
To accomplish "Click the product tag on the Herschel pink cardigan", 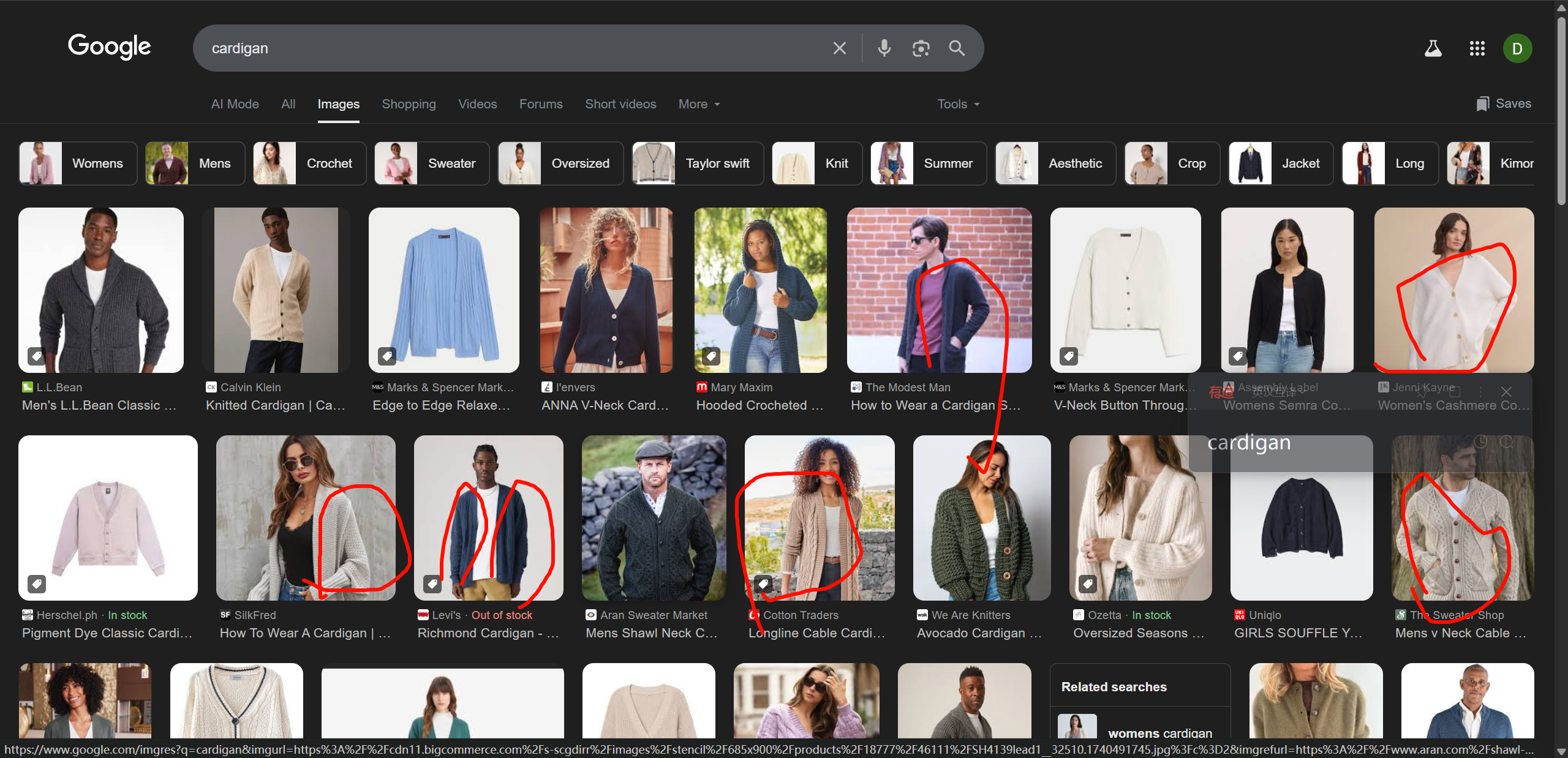I will click(x=37, y=584).
